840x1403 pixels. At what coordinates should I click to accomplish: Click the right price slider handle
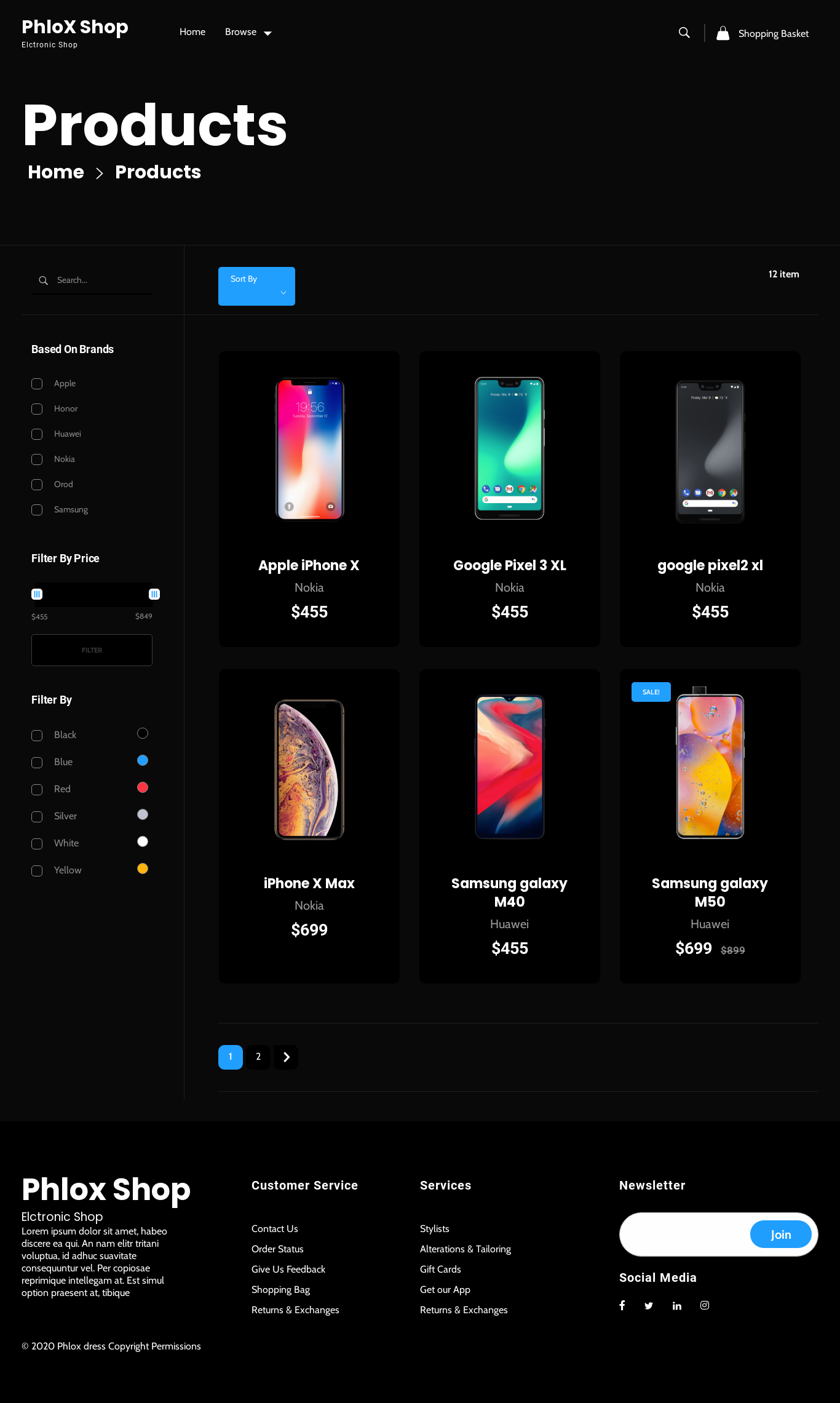pyautogui.click(x=154, y=594)
